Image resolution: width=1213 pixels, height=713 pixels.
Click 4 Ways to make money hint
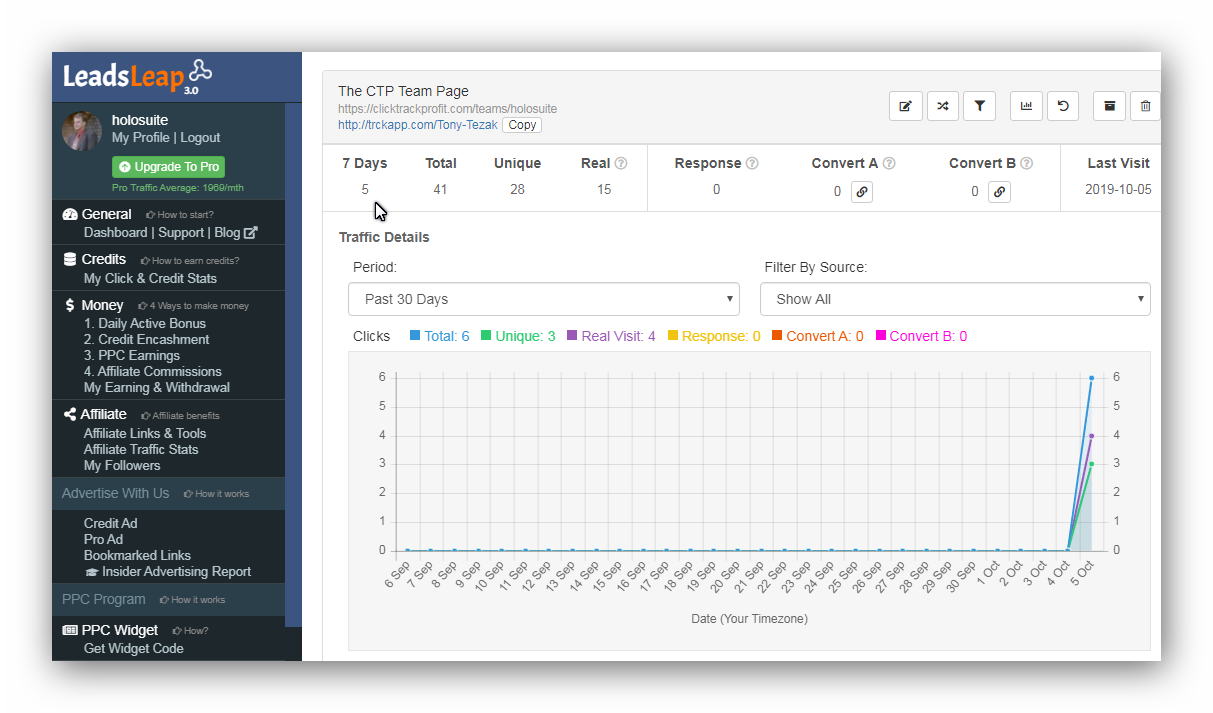pos(193,306)
